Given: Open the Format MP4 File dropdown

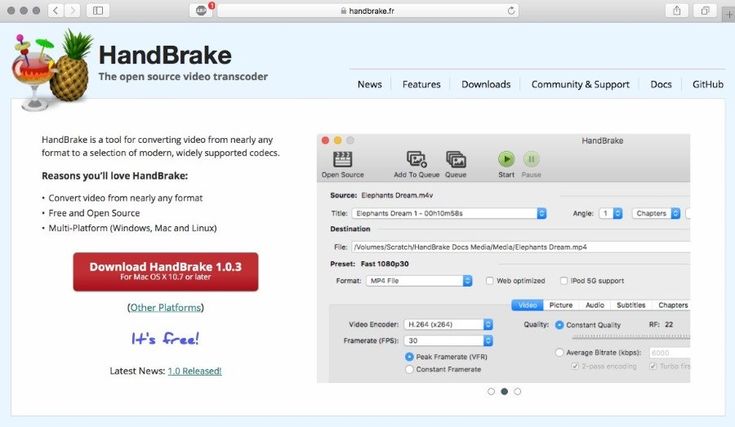Looking at the screenshot, I should click(x=419, y=281).
